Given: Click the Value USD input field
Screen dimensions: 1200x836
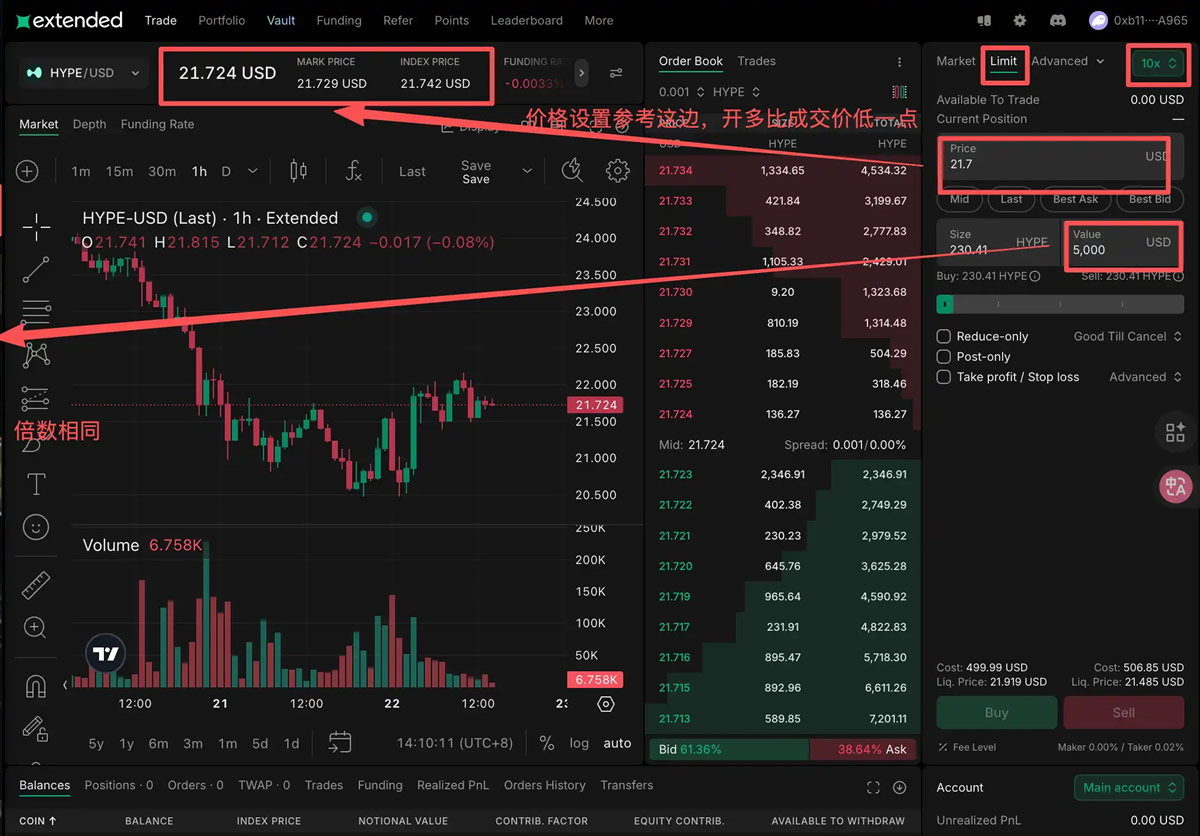Looking at the screenshot, I should click(1122, 242).
